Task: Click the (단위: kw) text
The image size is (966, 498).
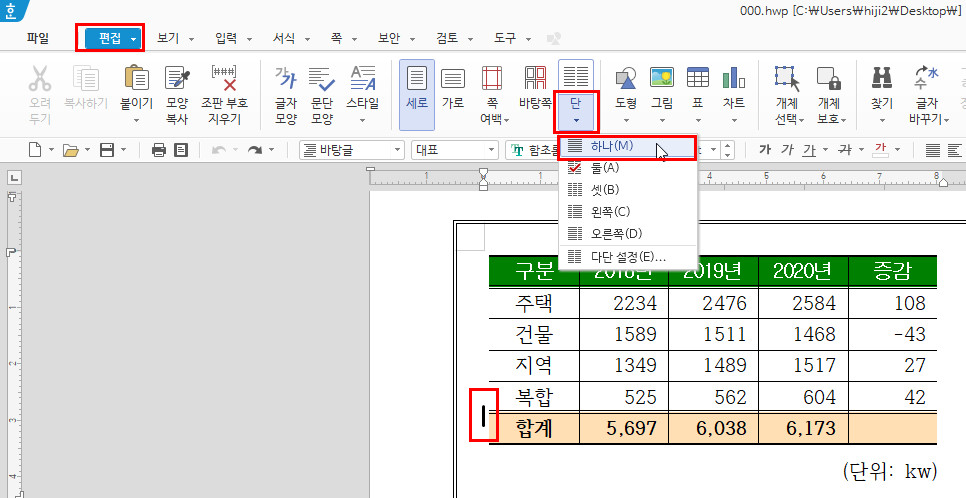Action: (x=890, y=471)
